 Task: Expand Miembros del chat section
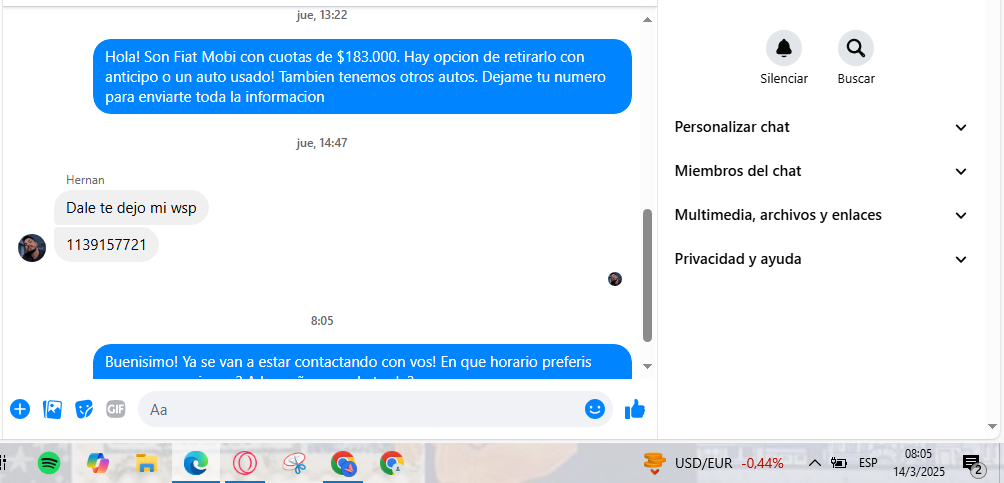[821, 171]
